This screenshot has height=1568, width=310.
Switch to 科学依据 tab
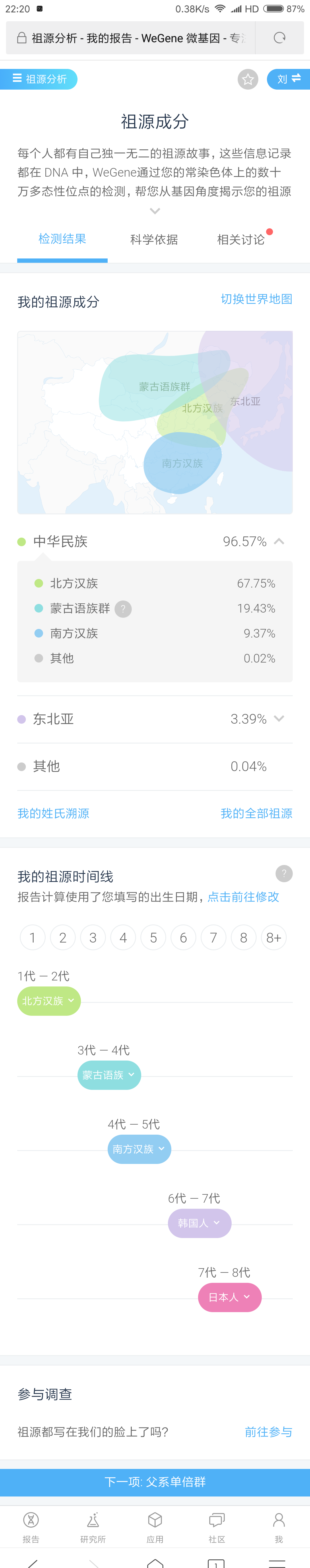pyautogui.click(x=154, y=239)
